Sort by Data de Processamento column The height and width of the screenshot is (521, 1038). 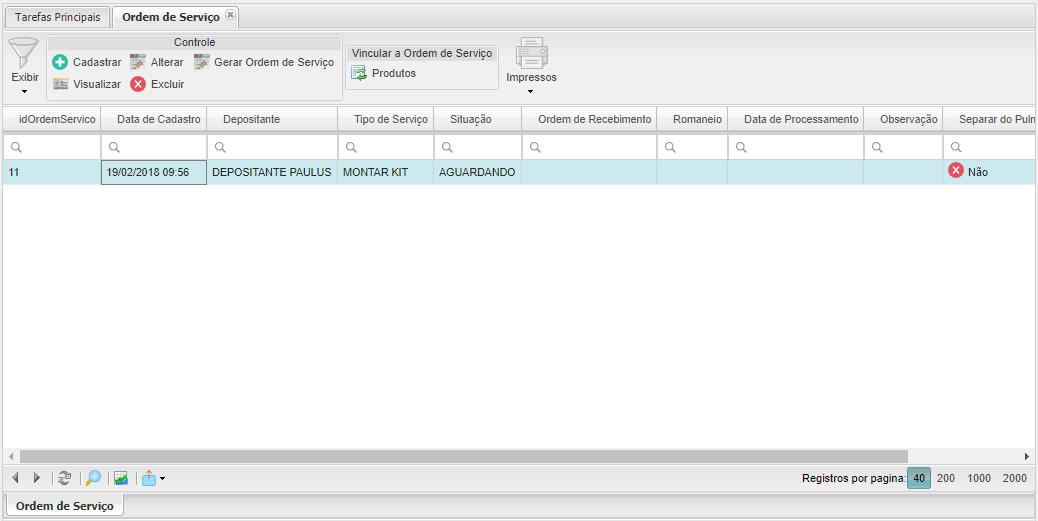click(x=796, y=119)
